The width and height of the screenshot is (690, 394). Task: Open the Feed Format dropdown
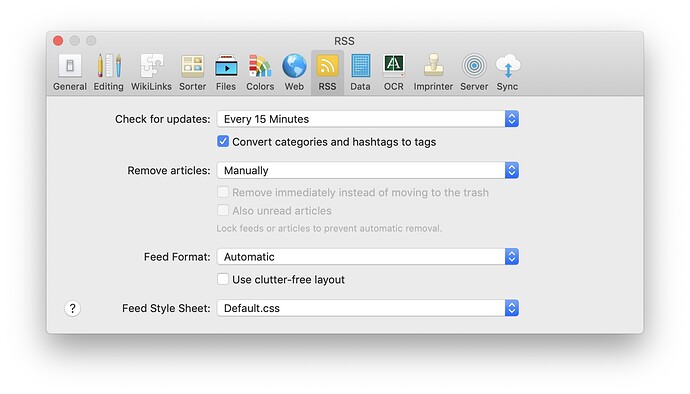(x=367, y=257)
